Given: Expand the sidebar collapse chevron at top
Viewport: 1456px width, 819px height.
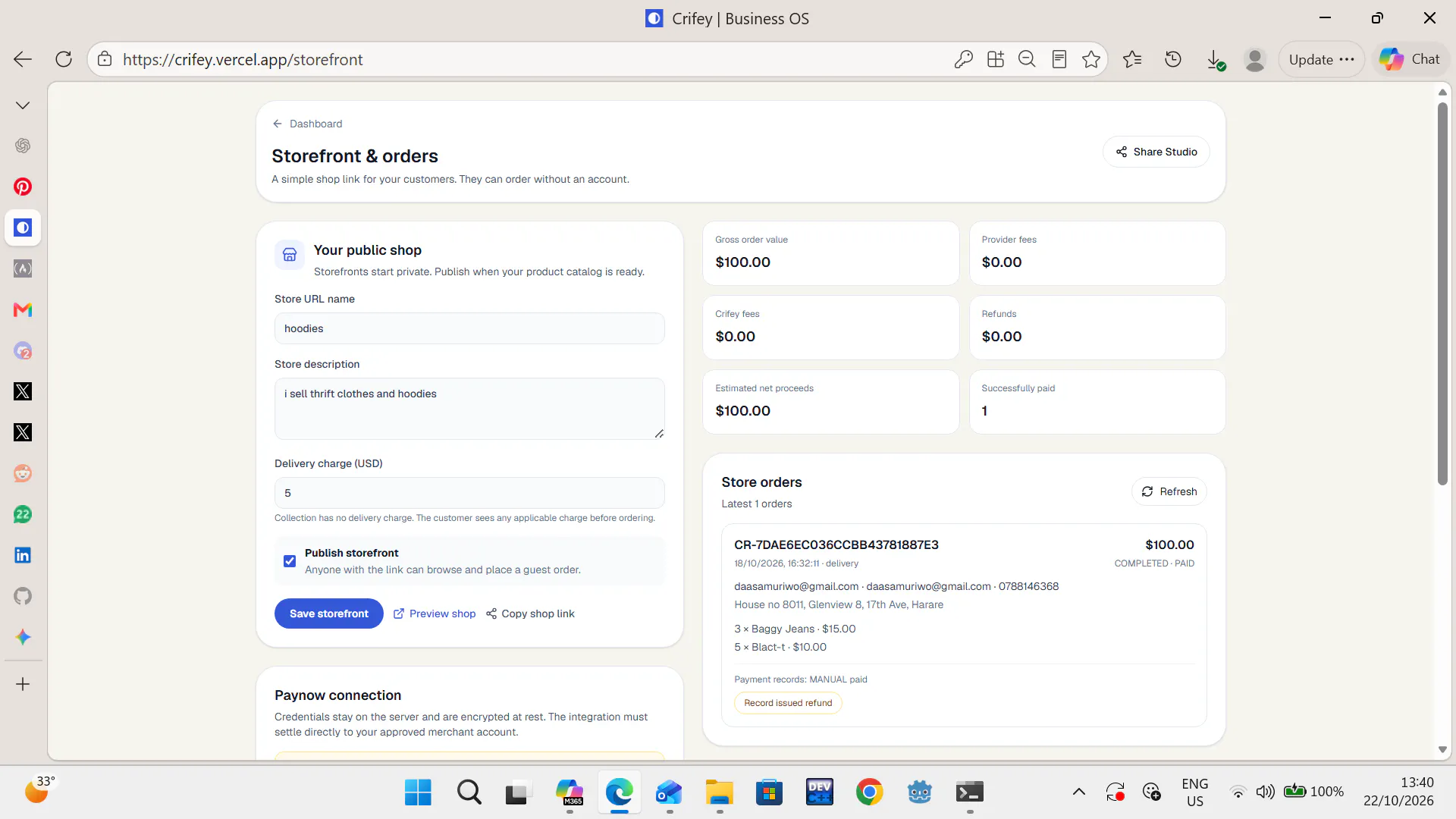Looking at the screenshot, I should coord(23,105).
